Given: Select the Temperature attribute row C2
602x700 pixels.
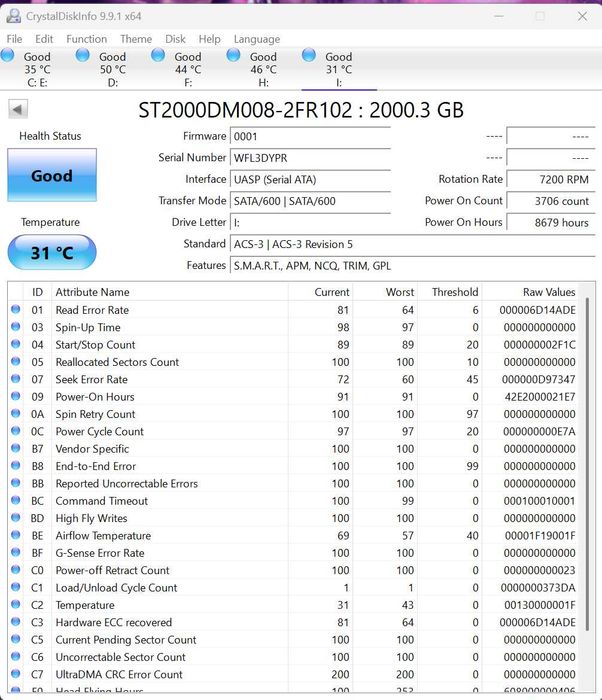Looking at the screenshot, I should point(294,605).
